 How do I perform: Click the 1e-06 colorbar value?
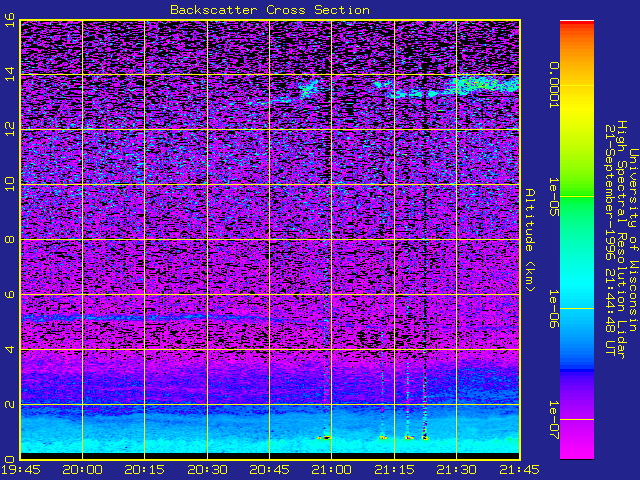(553, 309)
